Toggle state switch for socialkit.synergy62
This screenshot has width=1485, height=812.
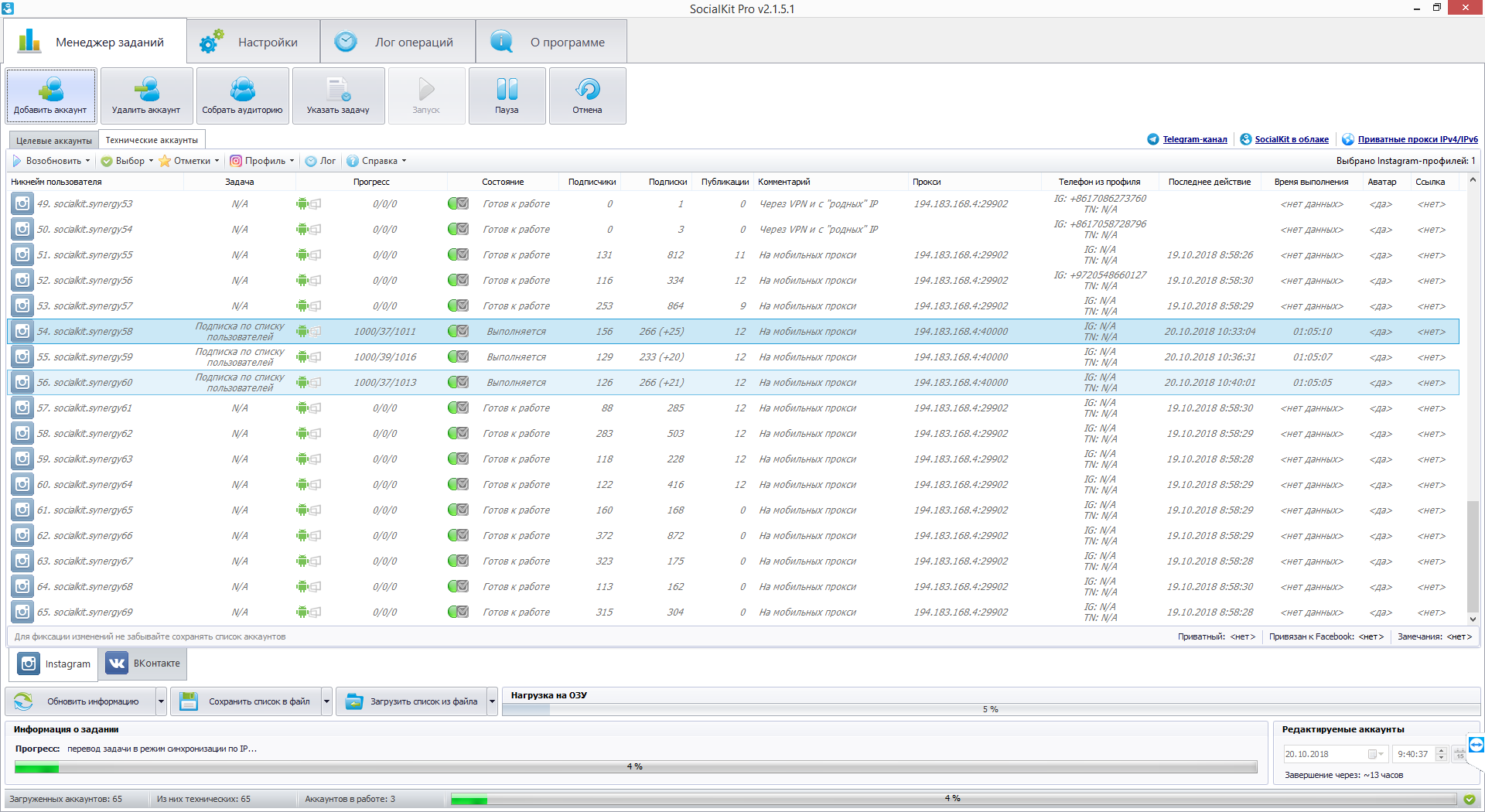pos(458,434)
